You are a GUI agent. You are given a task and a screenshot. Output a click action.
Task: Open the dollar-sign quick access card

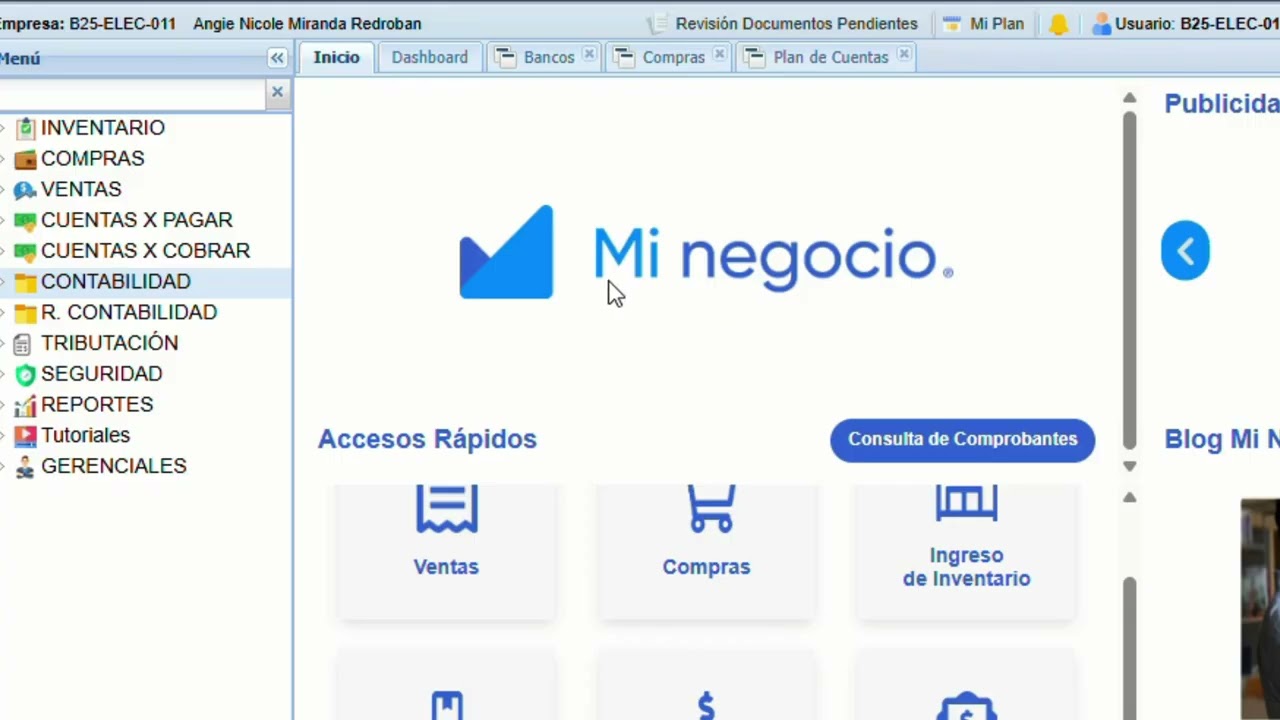click(706, 685)
